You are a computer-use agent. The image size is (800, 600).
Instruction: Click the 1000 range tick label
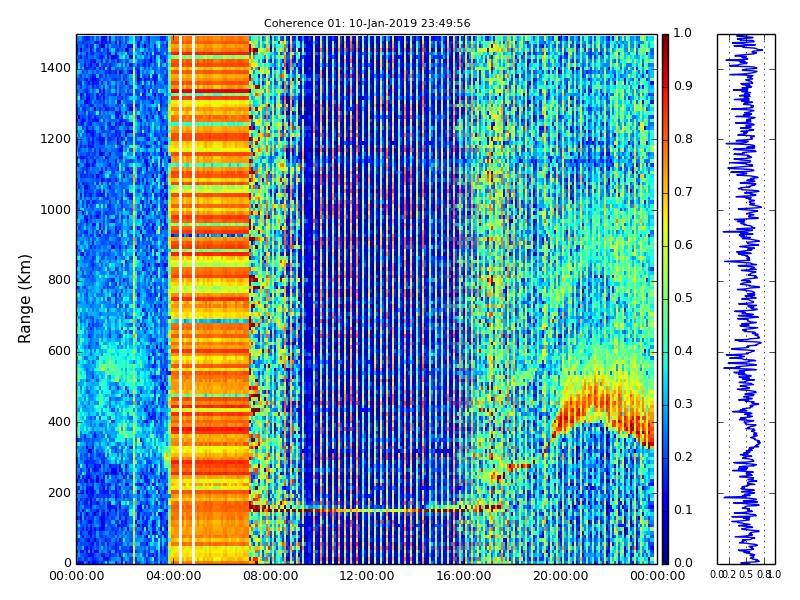tap(56, 210)
